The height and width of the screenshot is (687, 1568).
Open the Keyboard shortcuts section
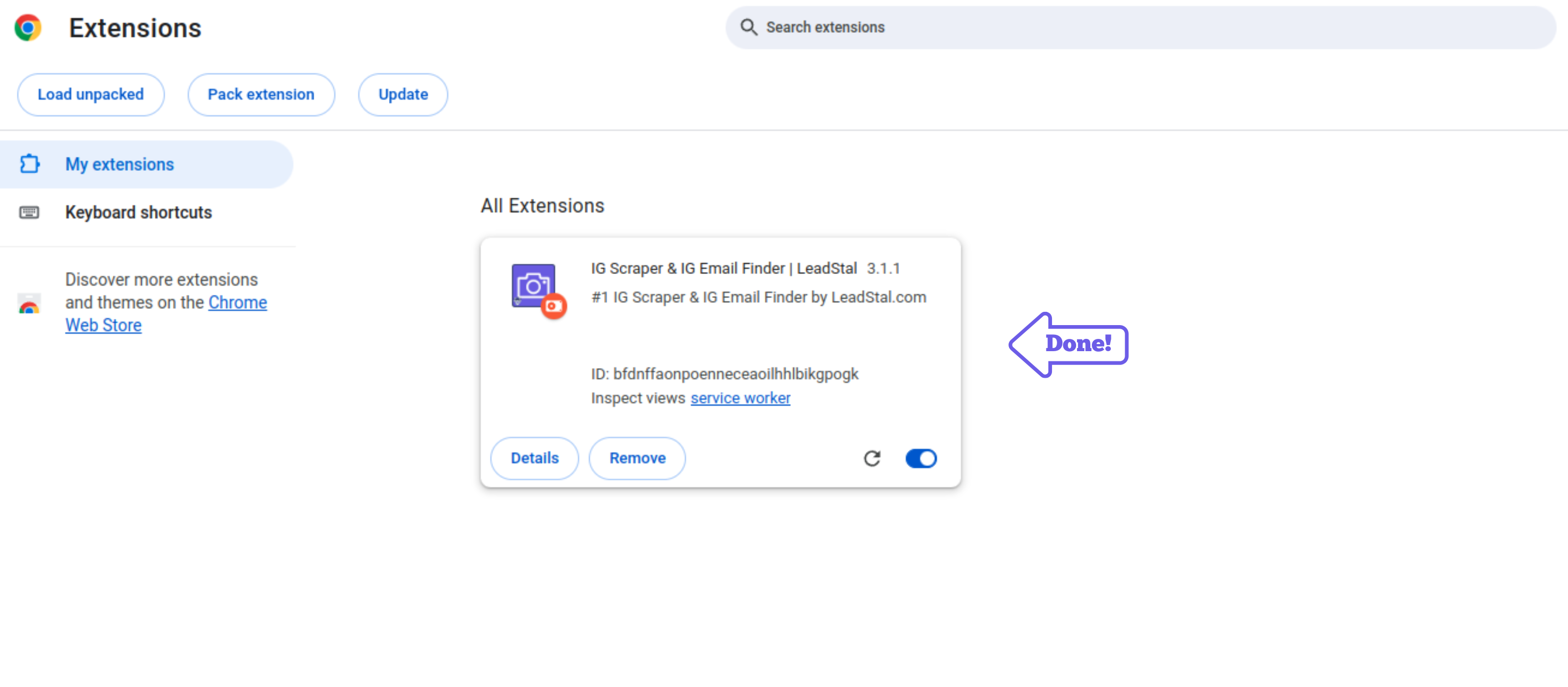pos(138,212)
